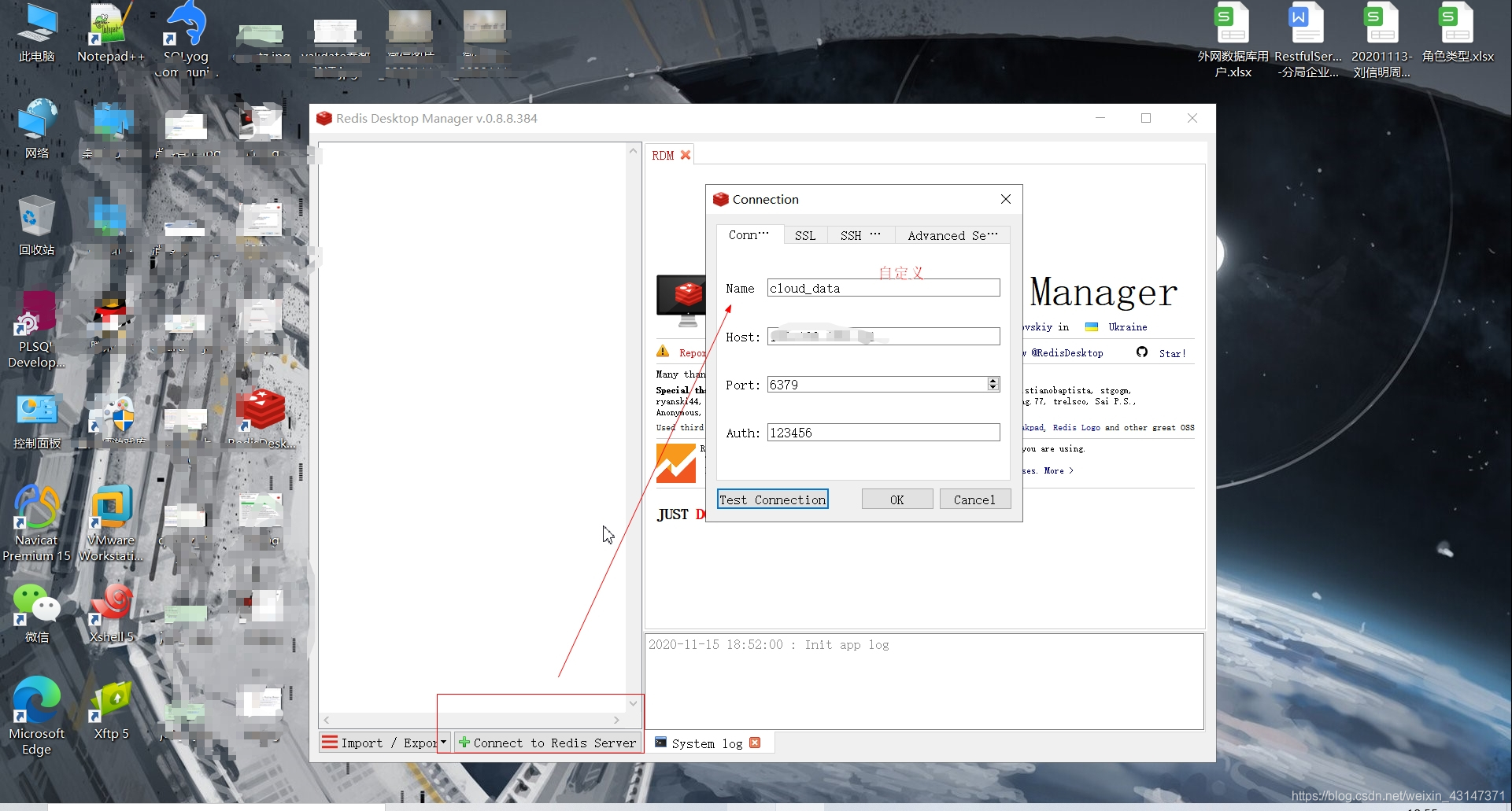Select the System log tab

tap(707, 743)
